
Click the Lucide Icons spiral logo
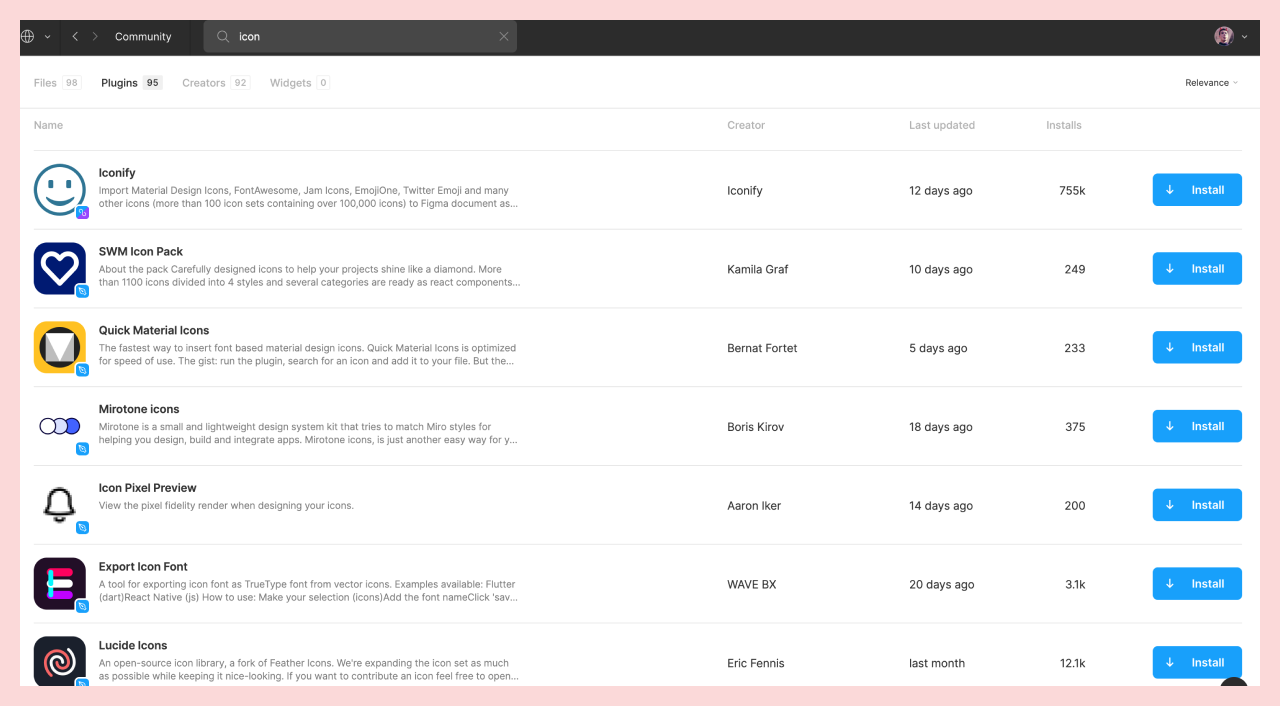pyautogui.click(x=60, y=661)
